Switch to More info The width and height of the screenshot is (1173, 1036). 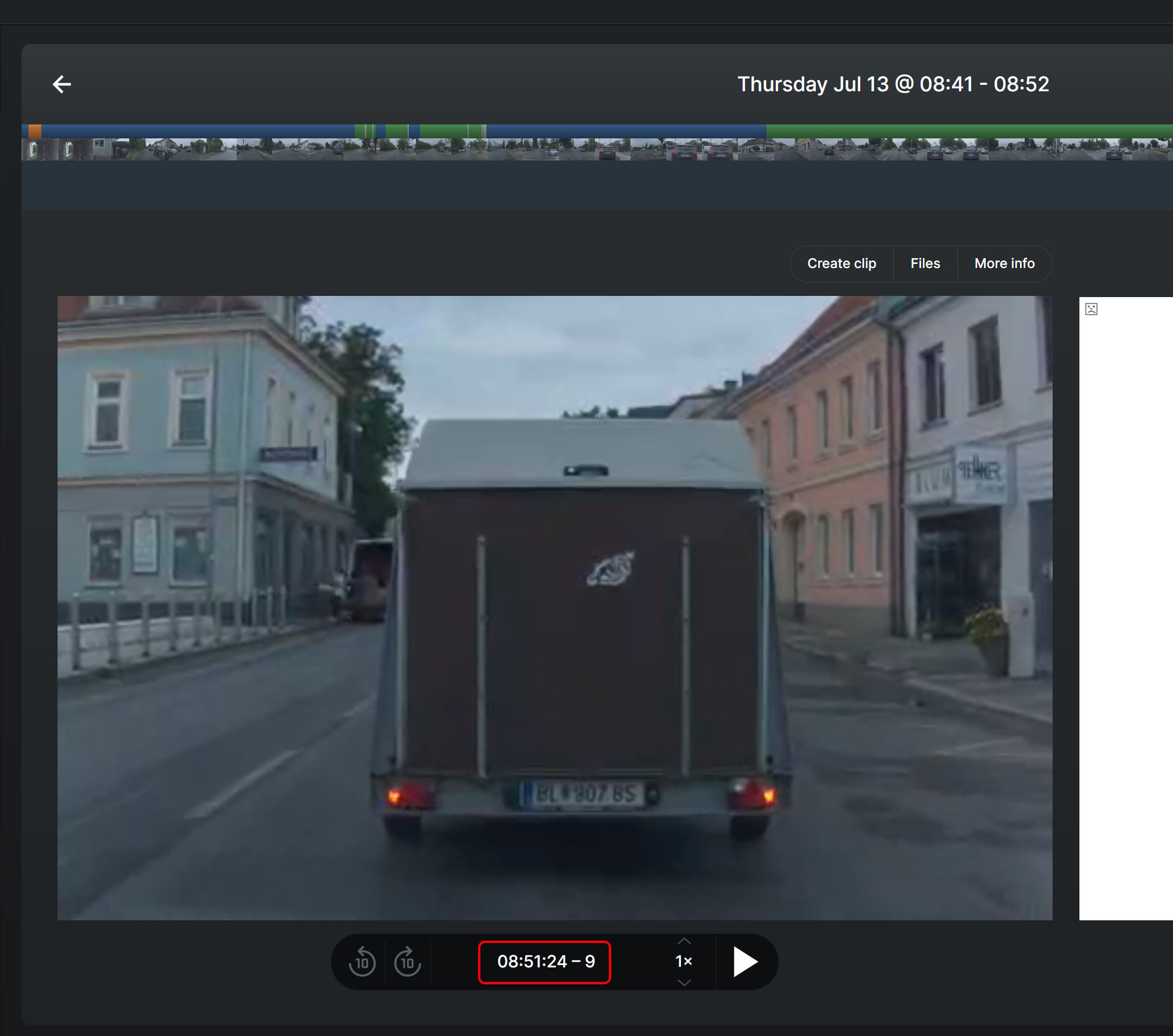(1004, 263)
